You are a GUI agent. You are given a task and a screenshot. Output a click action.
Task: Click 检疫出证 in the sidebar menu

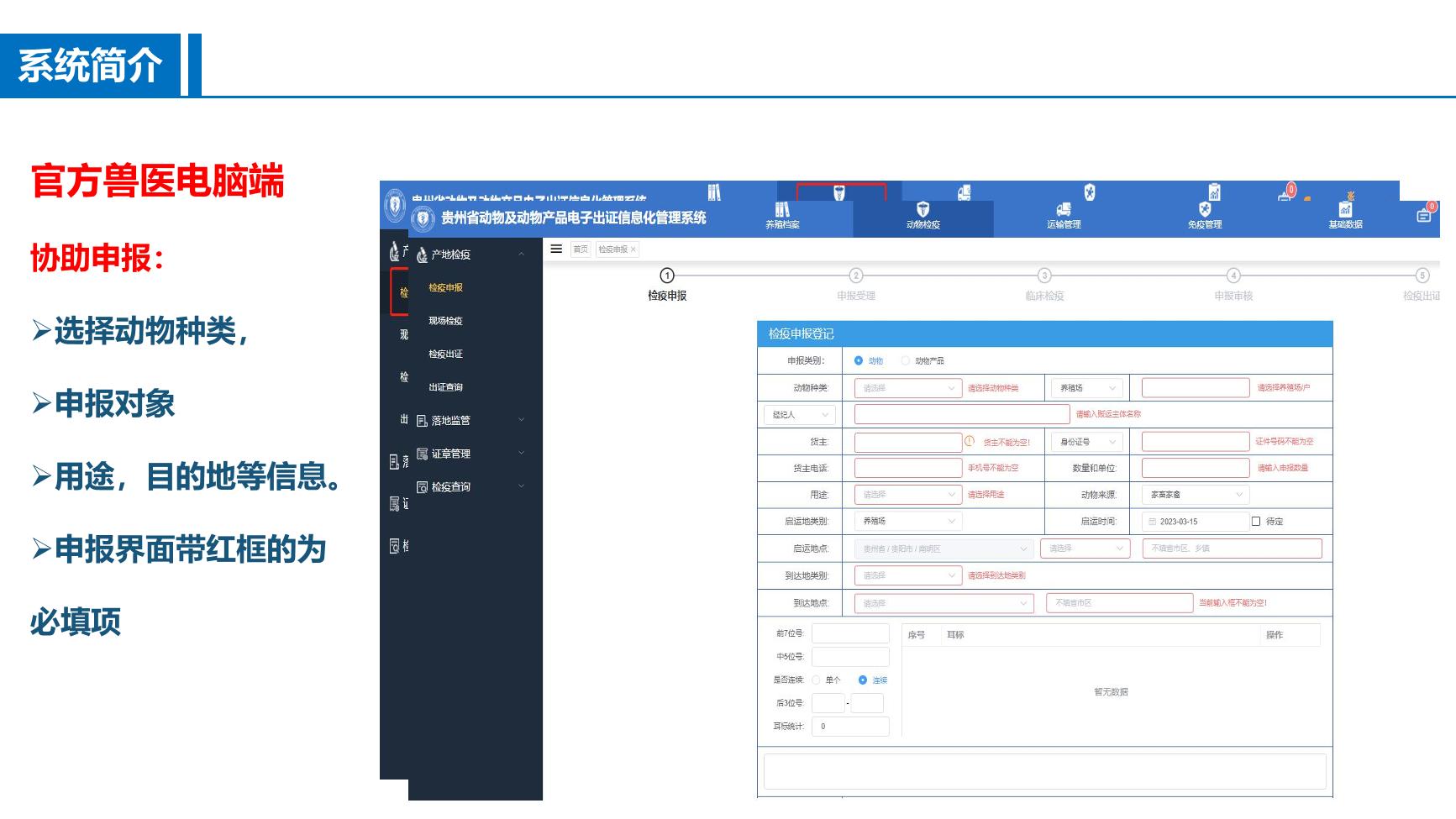(x=445, y=354)
